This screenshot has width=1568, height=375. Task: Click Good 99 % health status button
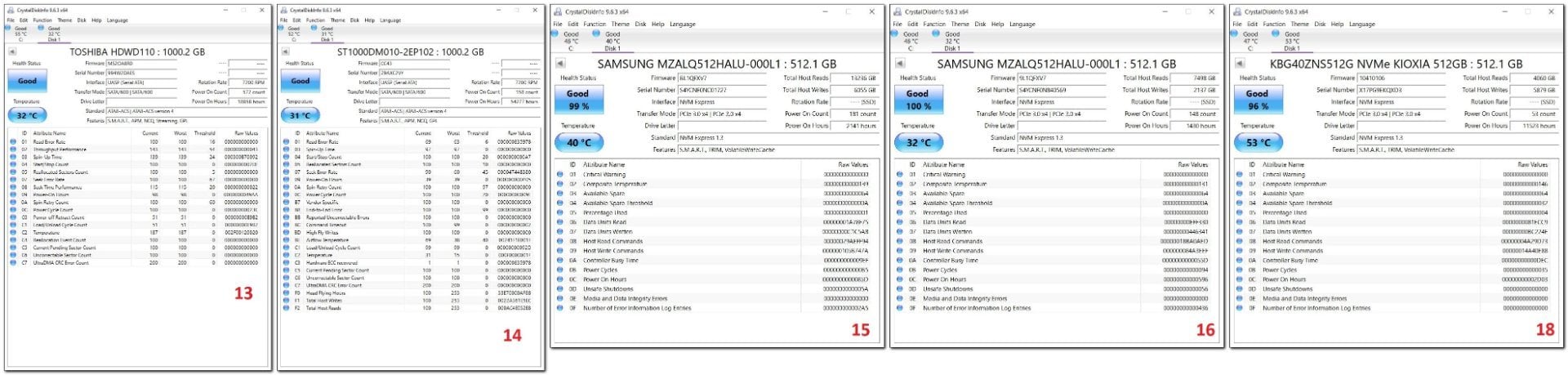coord(578,100)
